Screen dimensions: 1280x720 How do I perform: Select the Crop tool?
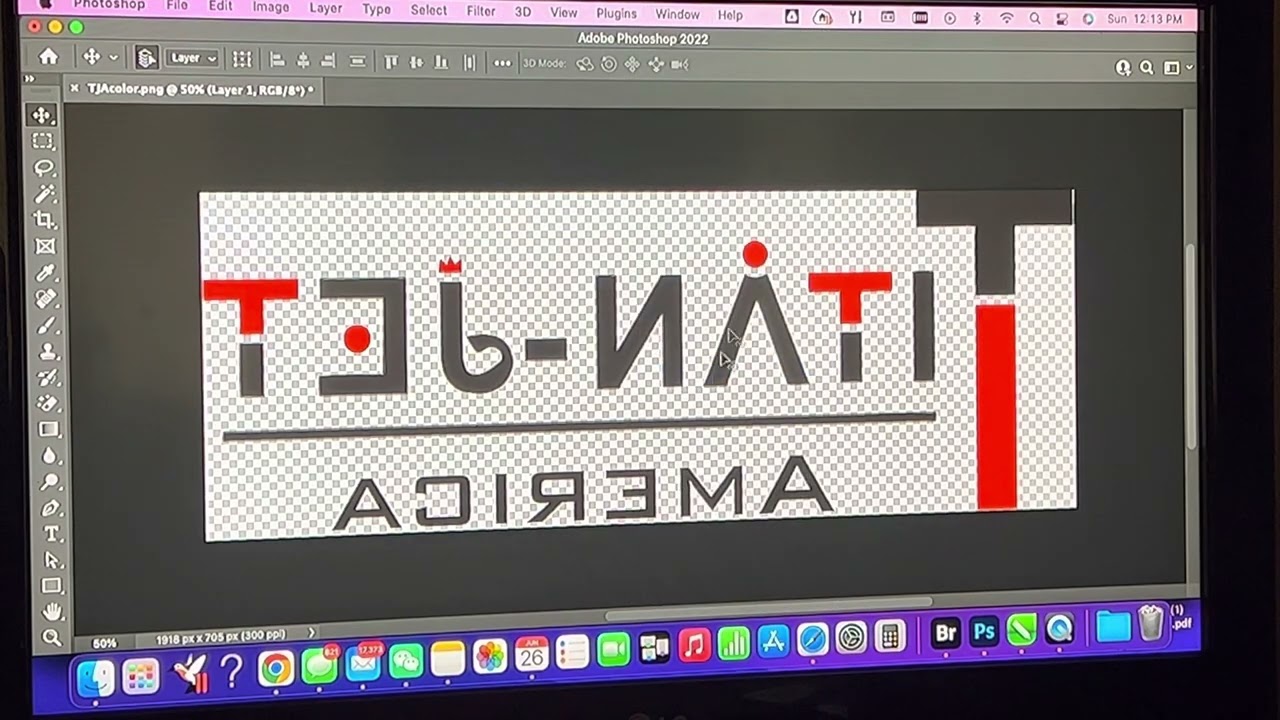[x=45, y=220]
